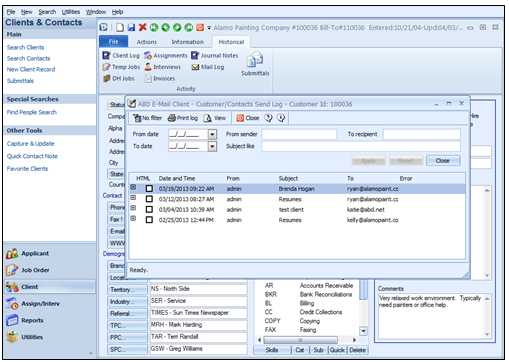Open Journal Notes activity

point(215,55)
